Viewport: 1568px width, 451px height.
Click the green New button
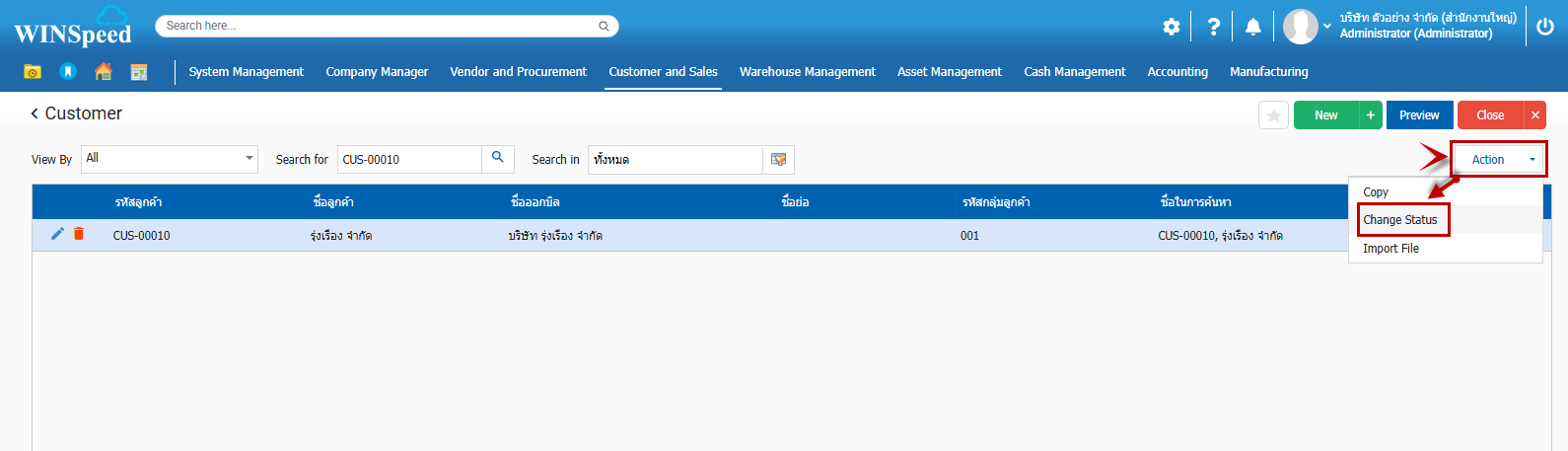pyautogui.click(x=1325, y=115)
